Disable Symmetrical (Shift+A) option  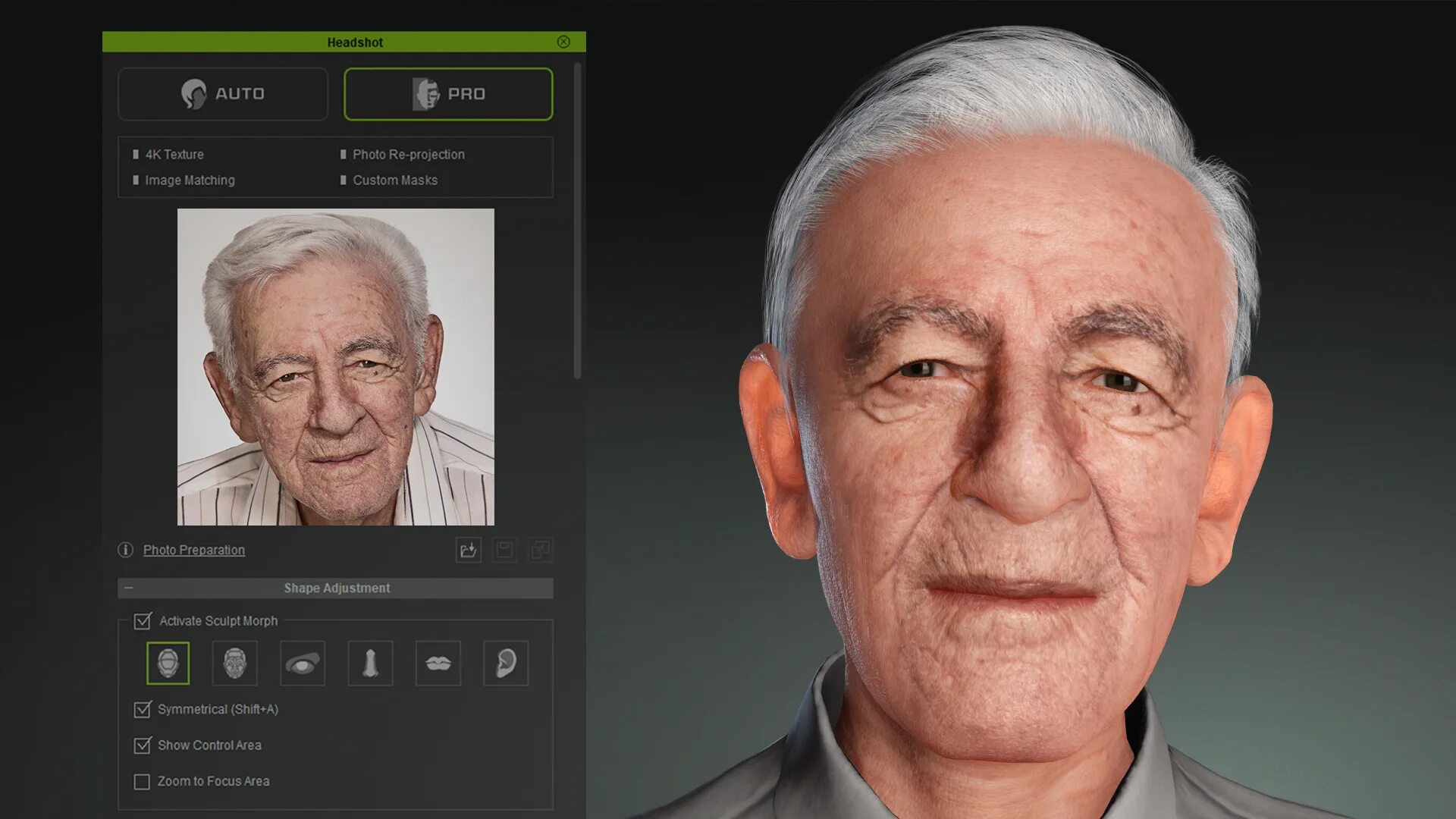143,710
